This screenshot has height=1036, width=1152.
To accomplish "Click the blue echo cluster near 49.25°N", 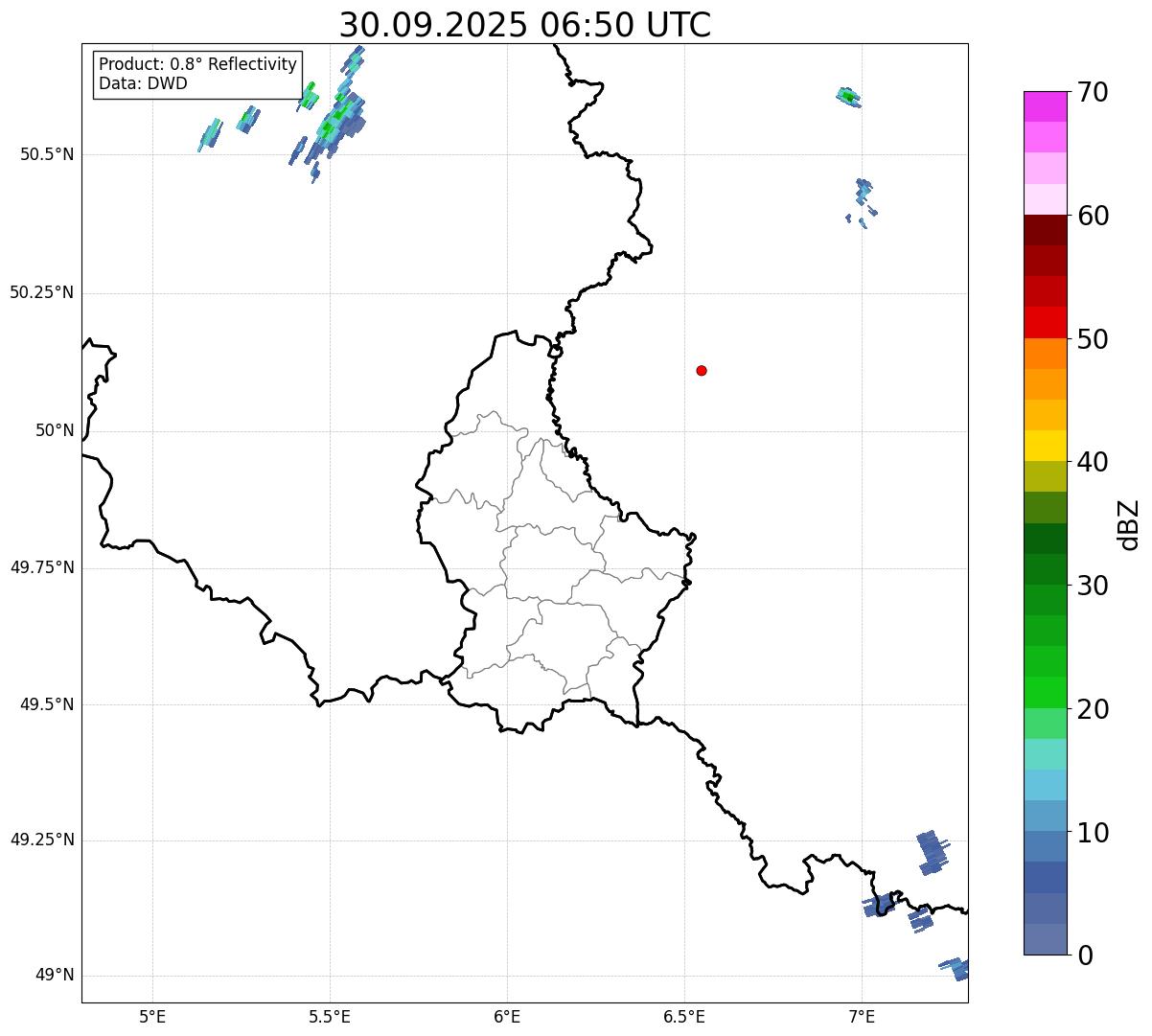I will coord(932,852).
